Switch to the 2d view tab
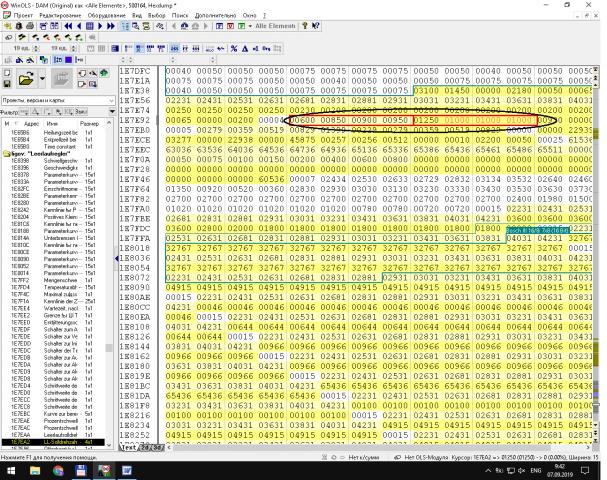 point(145,447)
